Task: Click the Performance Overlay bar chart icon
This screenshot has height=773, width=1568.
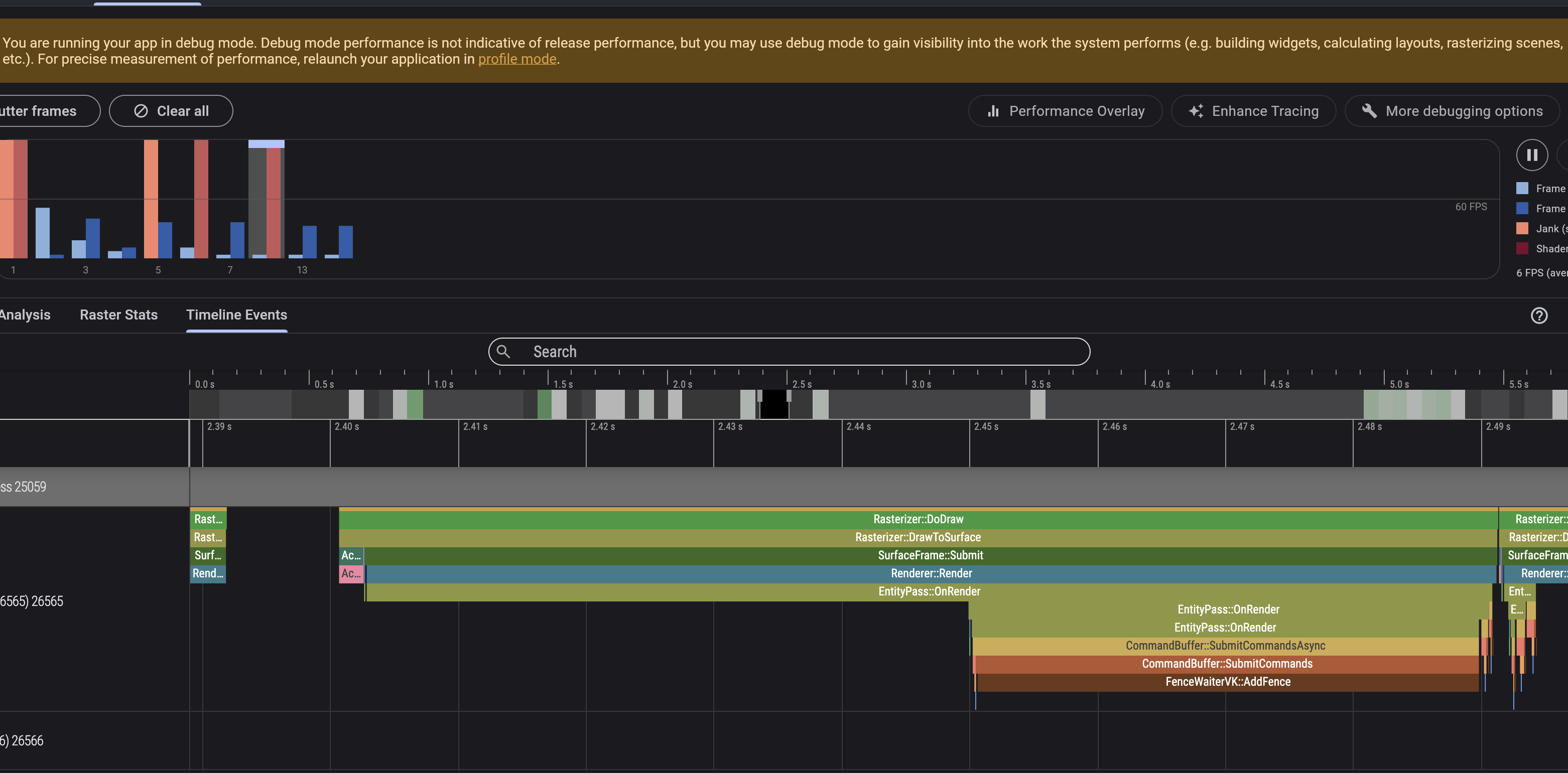Action: click(993, 111)
